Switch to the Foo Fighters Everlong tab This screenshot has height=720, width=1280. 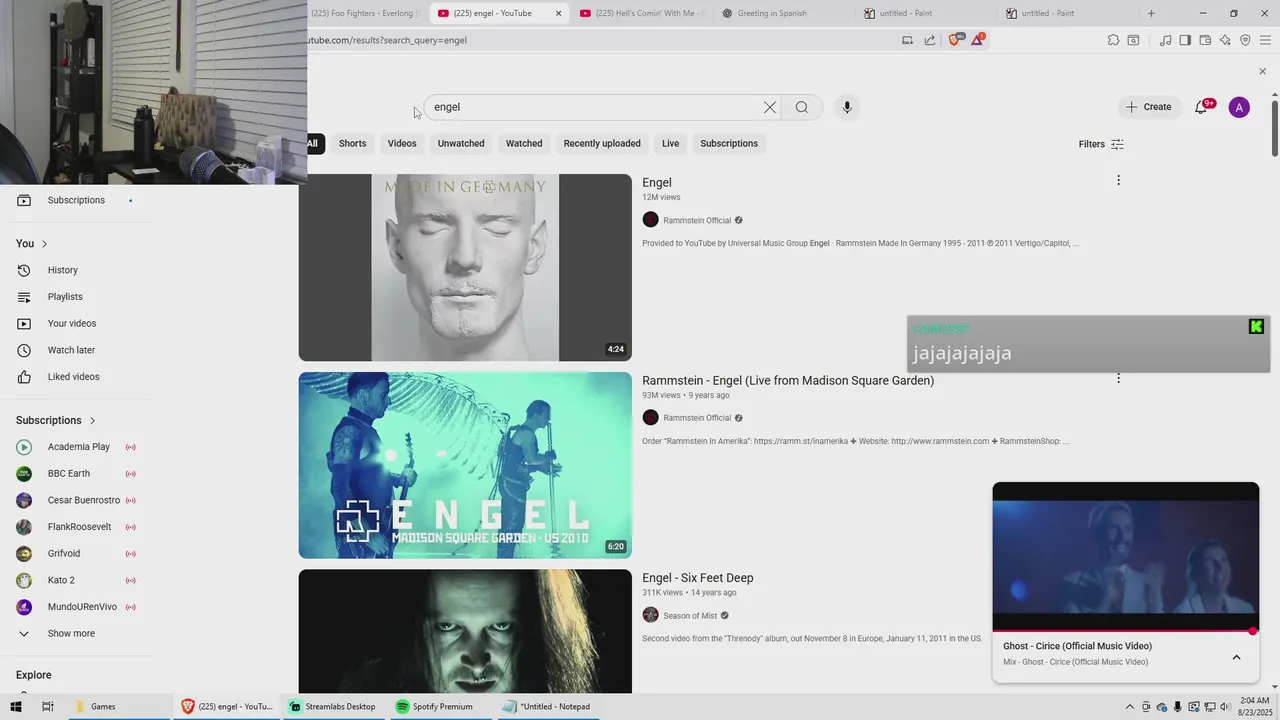tap(364, 13)
